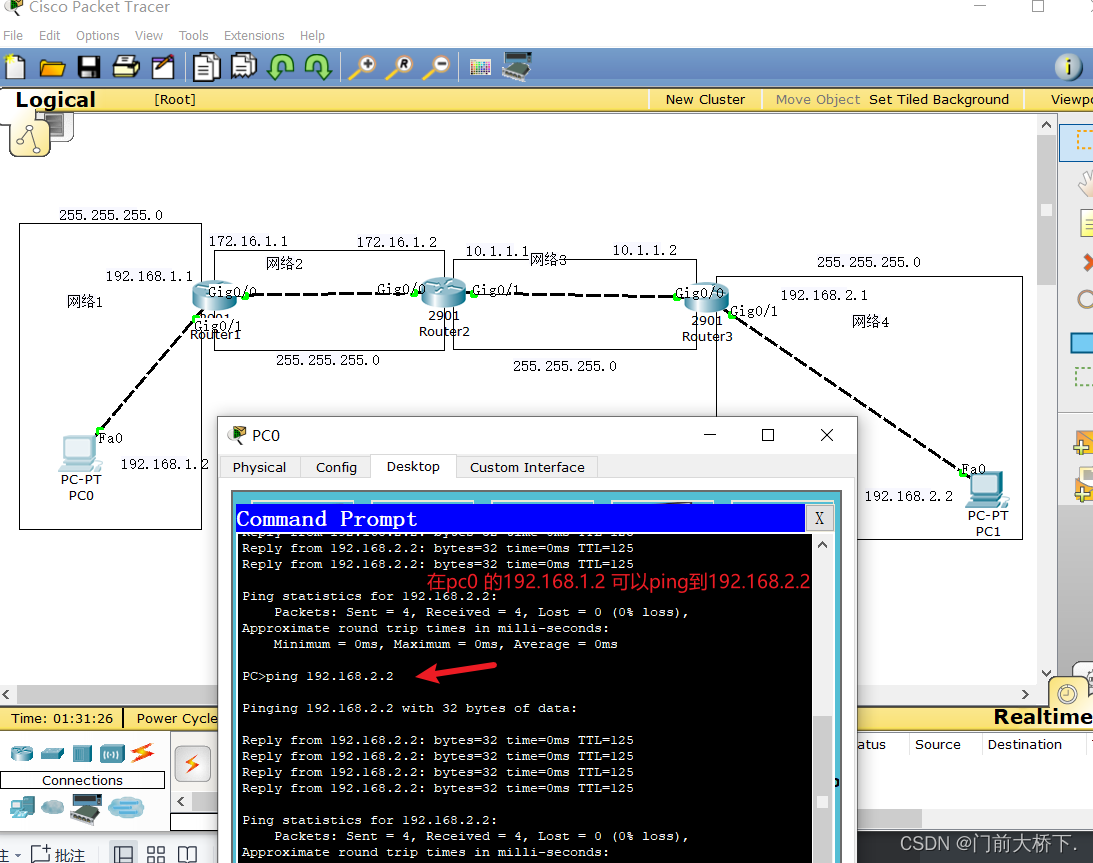Open the Help menu
This screenshot has width=1093, height=863.
pos(312,36)
